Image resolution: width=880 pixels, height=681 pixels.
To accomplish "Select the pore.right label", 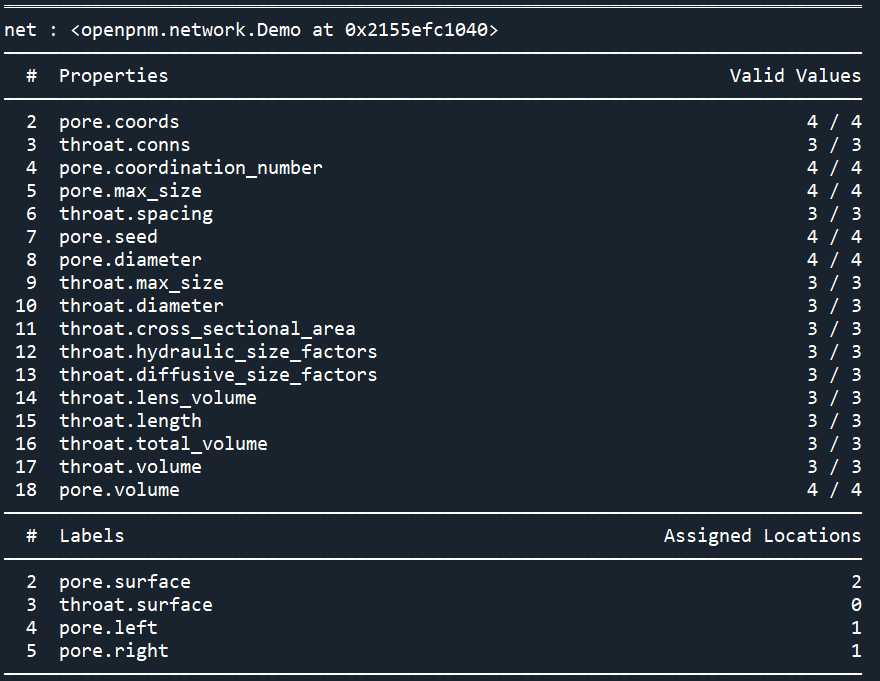I will coord(113,651).
